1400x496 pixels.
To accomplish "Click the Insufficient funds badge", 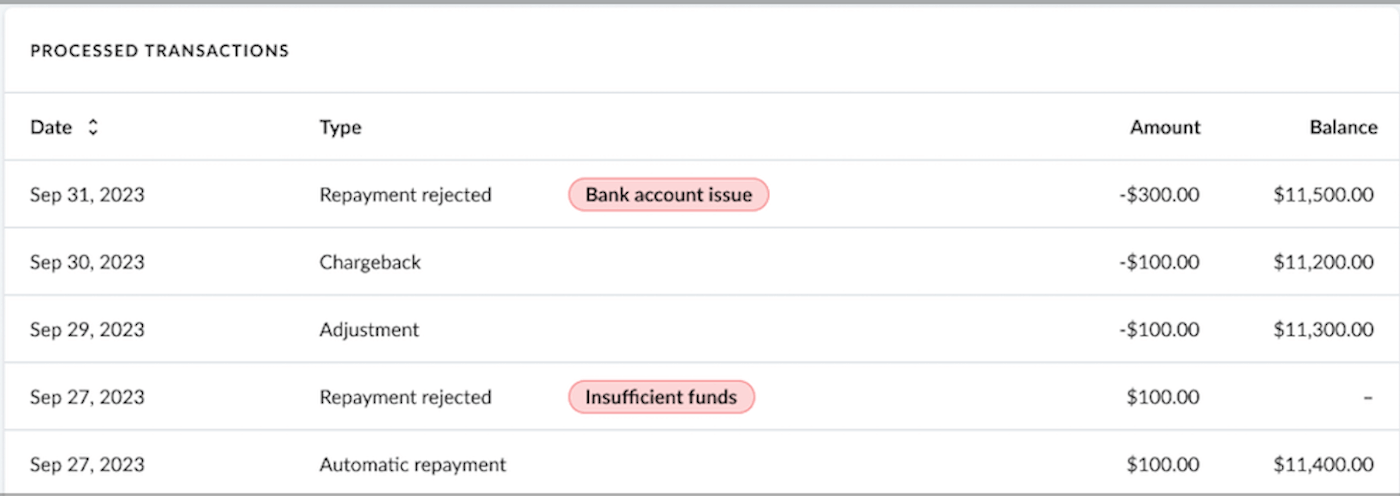I will tap(661, 397).
